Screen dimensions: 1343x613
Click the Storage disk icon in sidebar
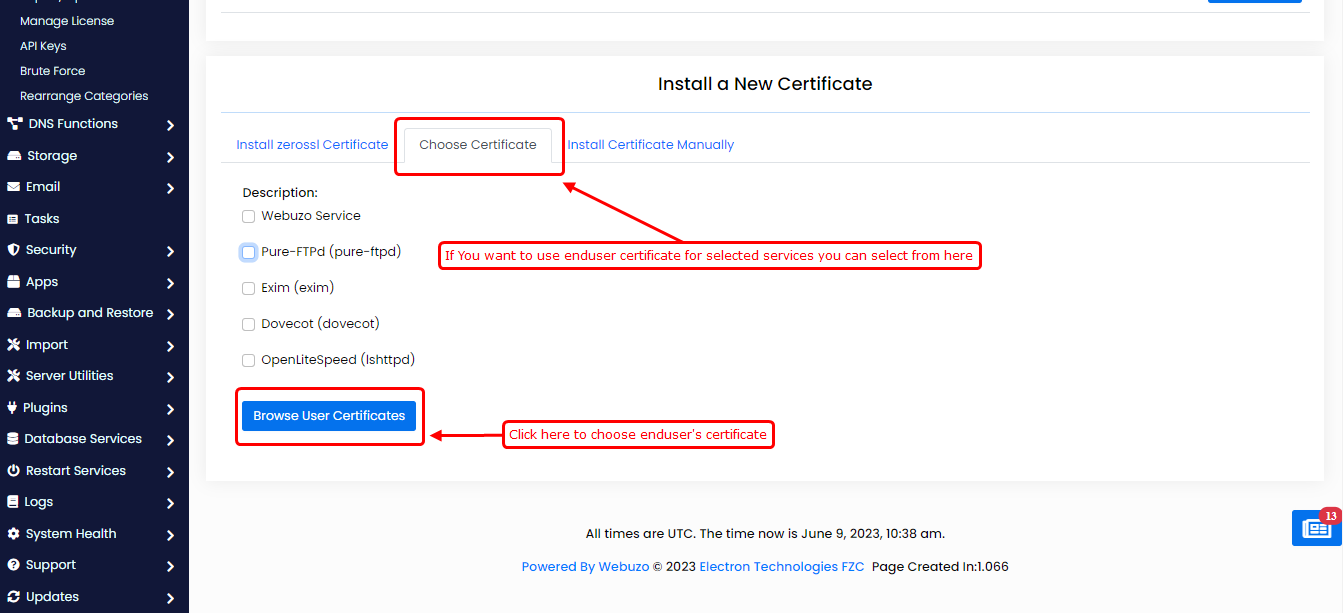tap(14, 156)
